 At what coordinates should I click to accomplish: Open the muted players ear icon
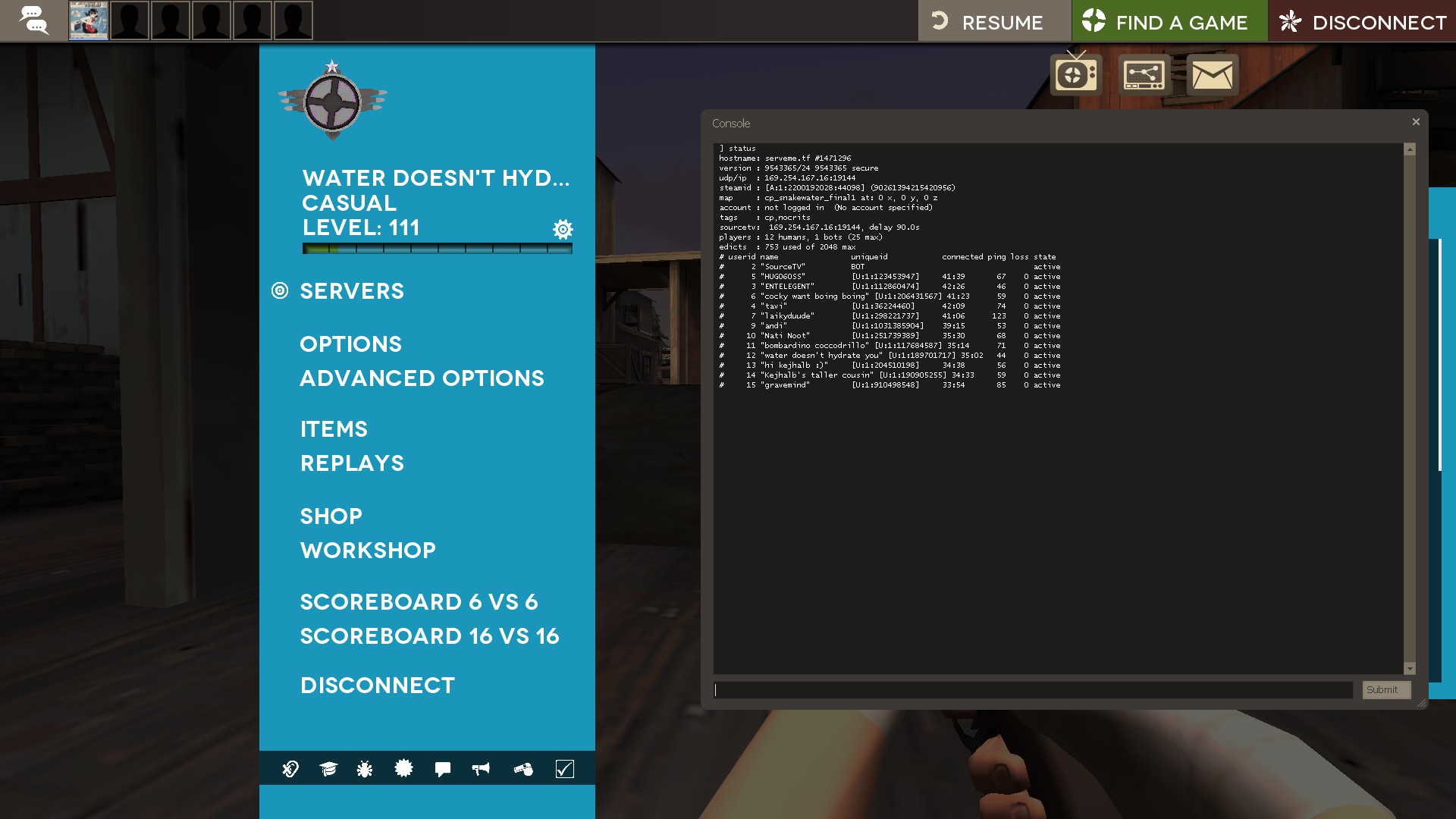click(x=290, y=769)
